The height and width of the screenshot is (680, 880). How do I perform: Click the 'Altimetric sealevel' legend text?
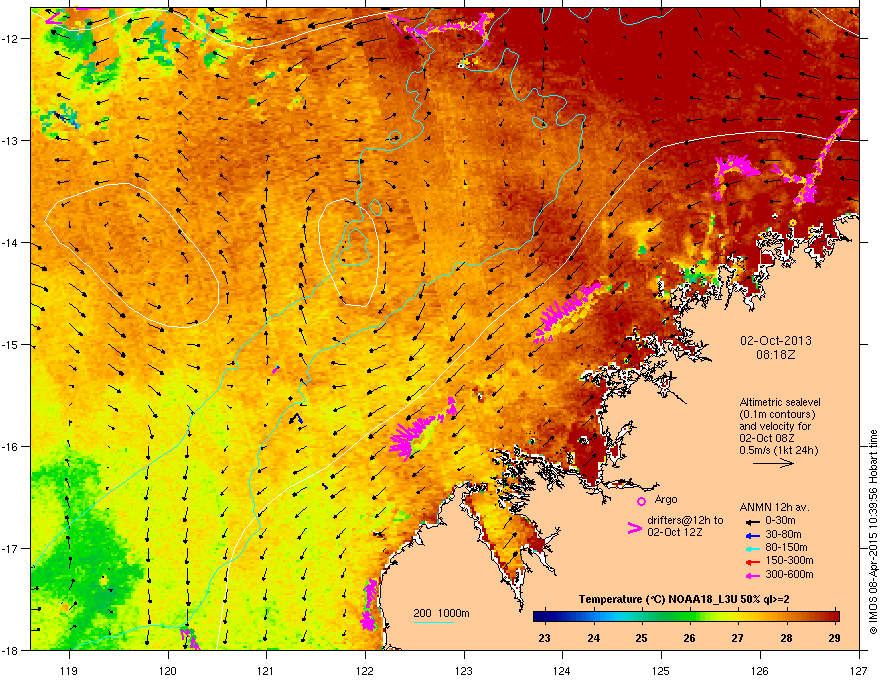coord(780,402)
